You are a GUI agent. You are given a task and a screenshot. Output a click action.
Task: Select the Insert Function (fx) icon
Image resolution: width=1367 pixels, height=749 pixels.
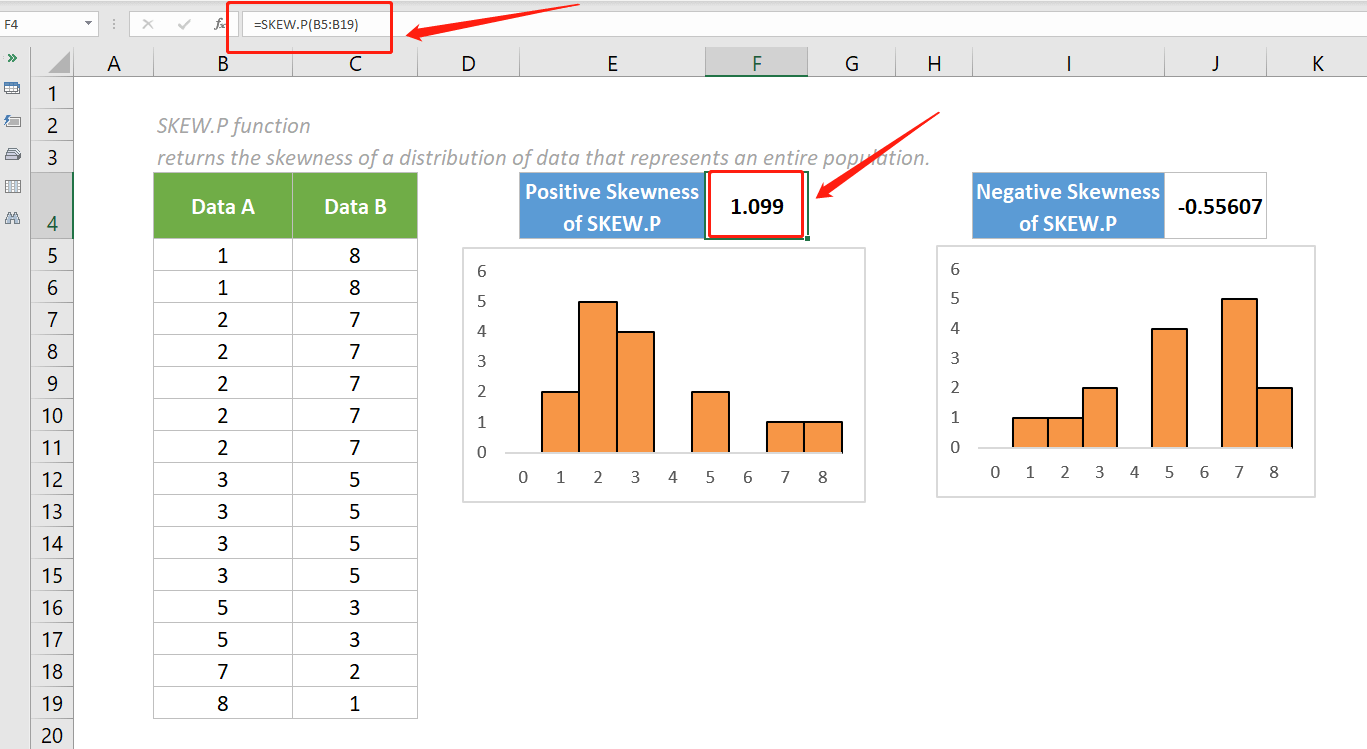tap(219, 24)
